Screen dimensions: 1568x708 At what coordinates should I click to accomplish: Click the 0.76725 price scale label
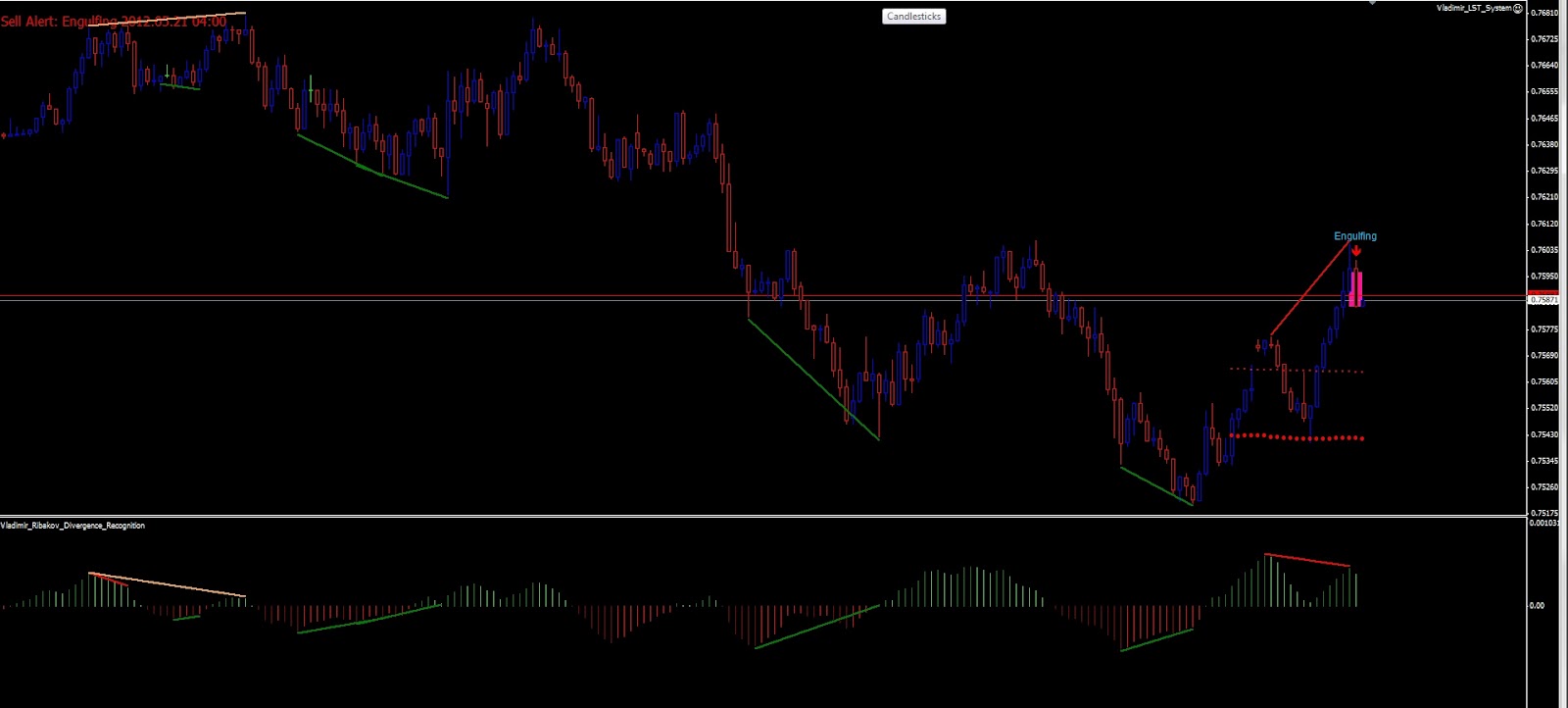pos(1544,39)
